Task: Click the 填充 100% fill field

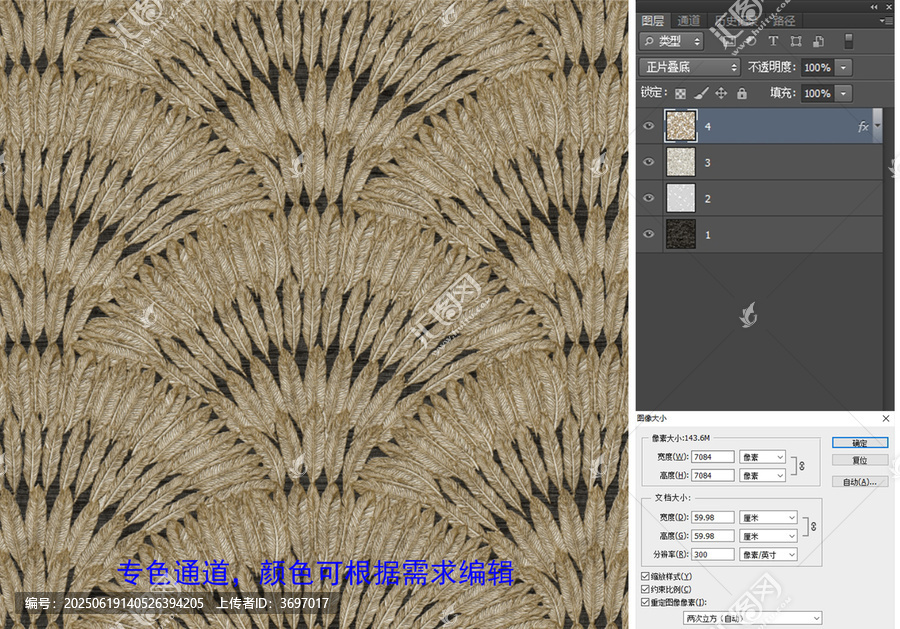Action: tap(817, 93)
